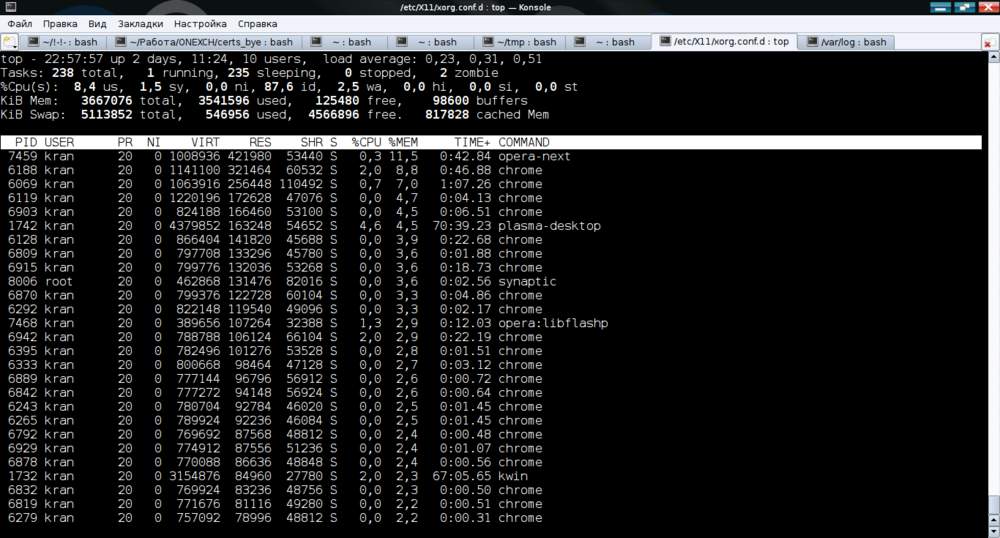Click PID 8006 owned by root

point(23,281)
